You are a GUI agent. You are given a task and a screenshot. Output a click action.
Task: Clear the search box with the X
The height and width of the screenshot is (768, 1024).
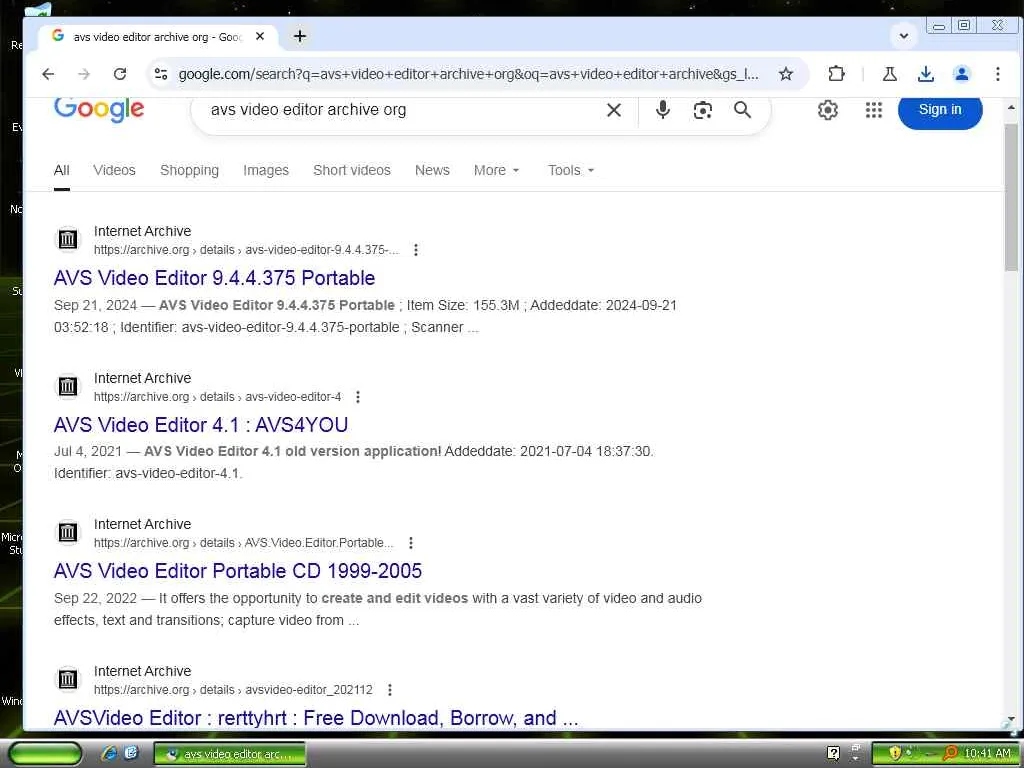coord(614,110)
